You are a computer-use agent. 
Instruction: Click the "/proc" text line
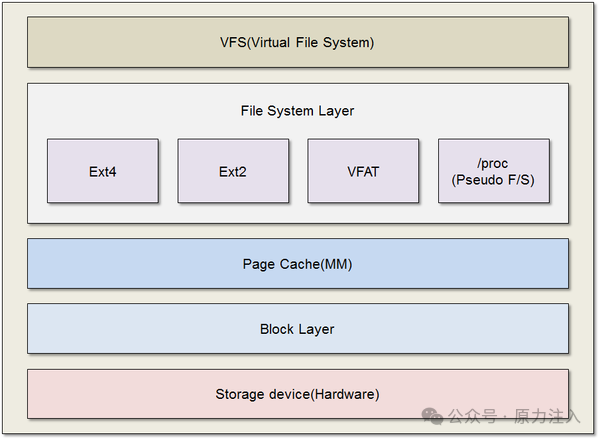(492, 164)
